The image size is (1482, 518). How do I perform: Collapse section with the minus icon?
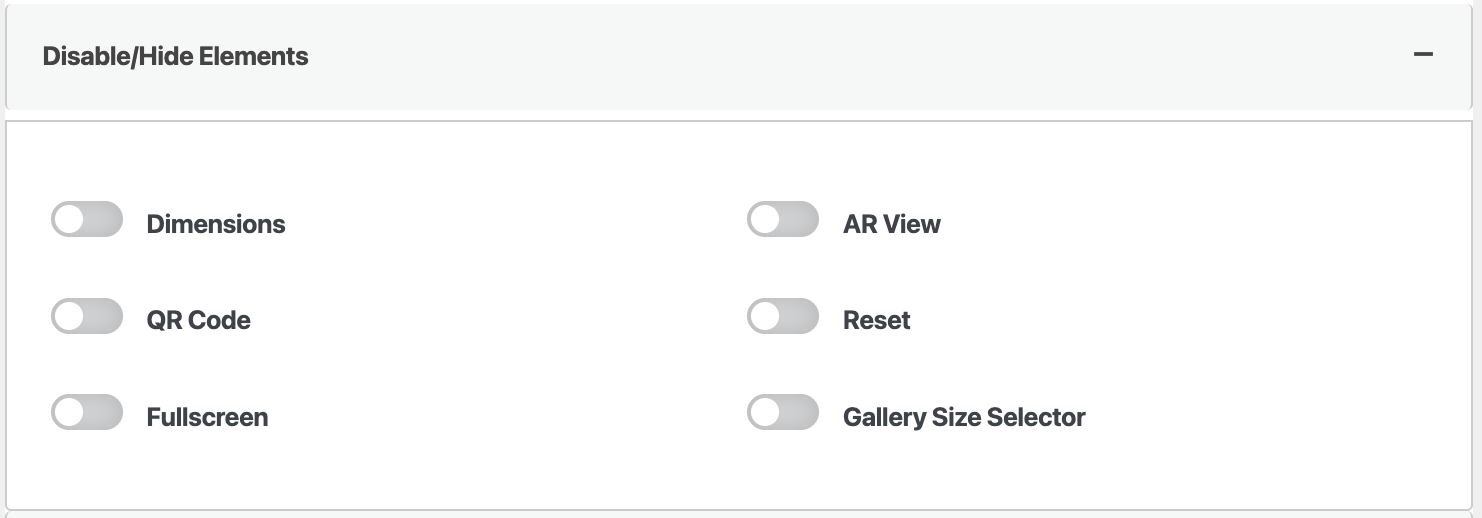(x=1423, y=55)
